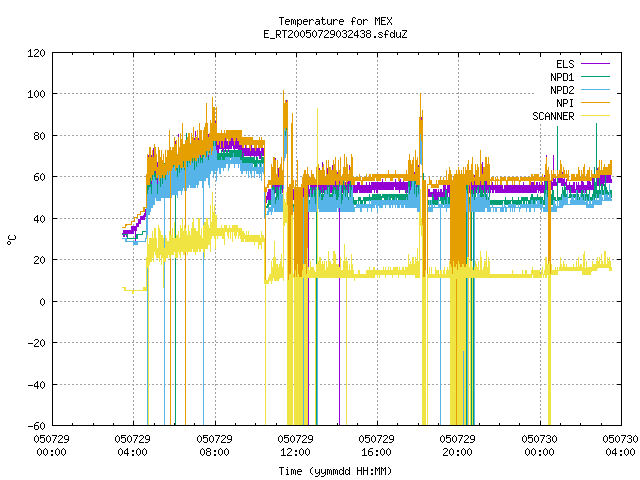Screen dimensions: 640x480
Task: Click the y-axis tick label 120
Action: click(36, 53)
